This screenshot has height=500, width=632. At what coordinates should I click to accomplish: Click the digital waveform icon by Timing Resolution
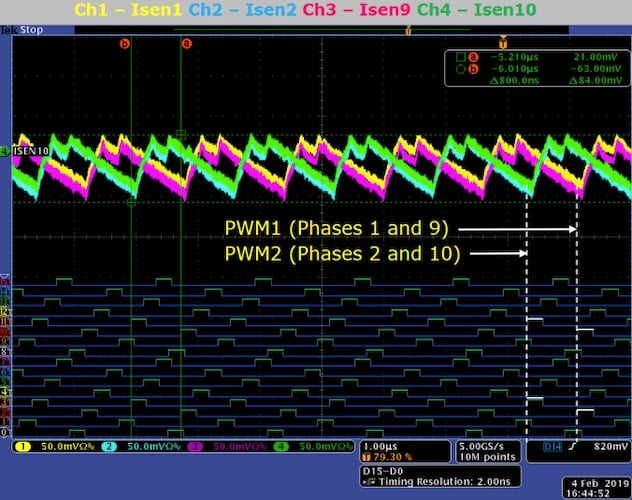pos(369,481)
